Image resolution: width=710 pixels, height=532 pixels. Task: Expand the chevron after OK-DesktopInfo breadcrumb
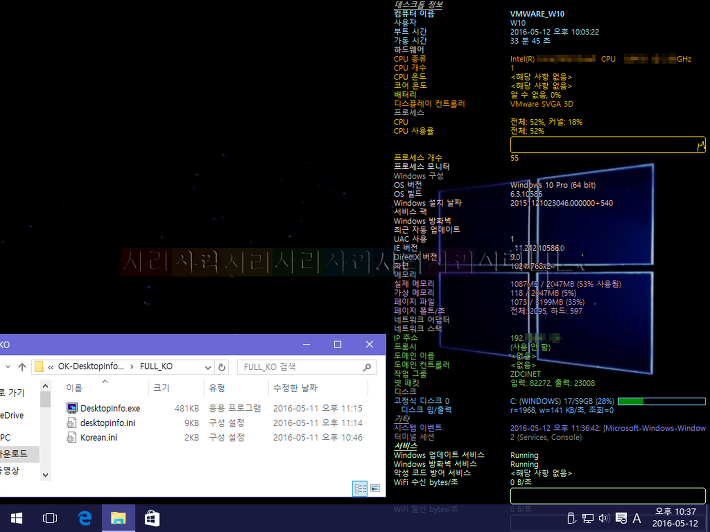click(x=132, y=366)
